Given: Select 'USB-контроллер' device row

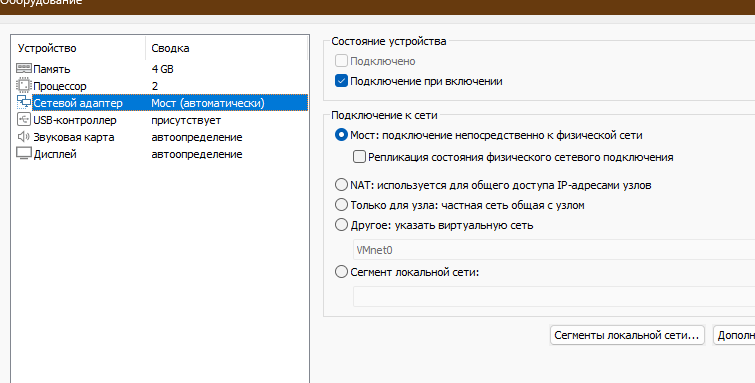Looking at the screenshot, I should click(161, 120).
